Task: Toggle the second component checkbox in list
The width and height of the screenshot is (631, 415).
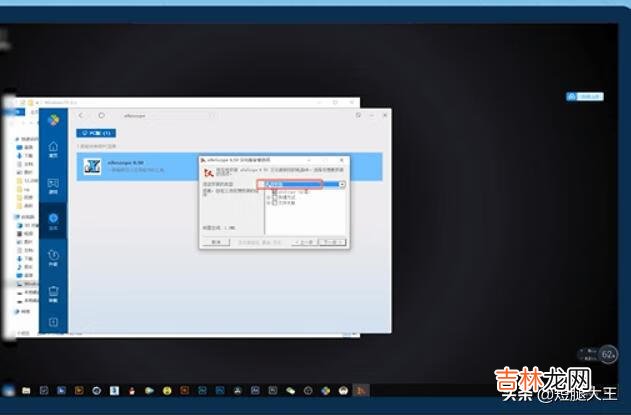Action: click(x=274, y=196)
